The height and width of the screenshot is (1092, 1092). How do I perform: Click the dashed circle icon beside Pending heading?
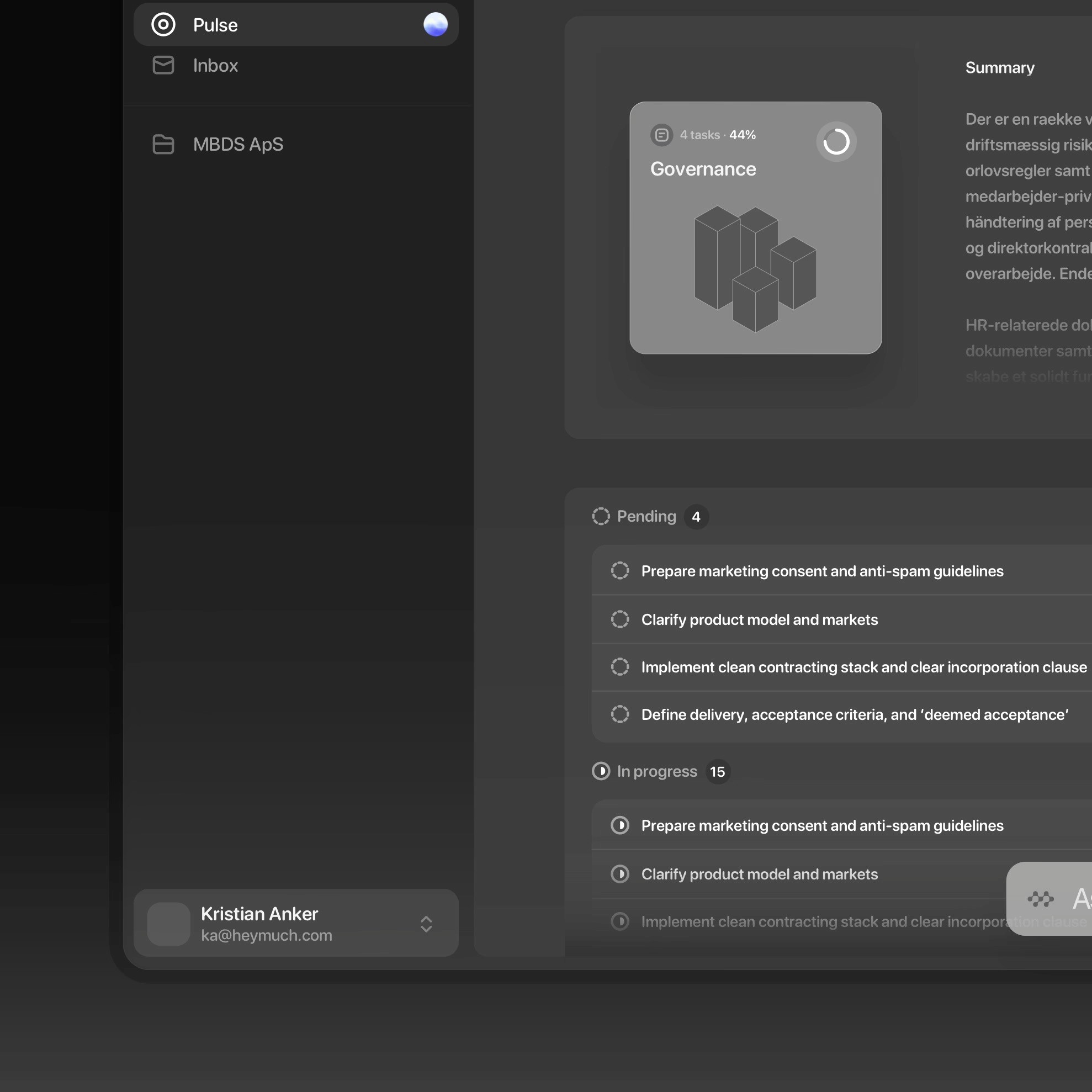(x=601, y=516)
